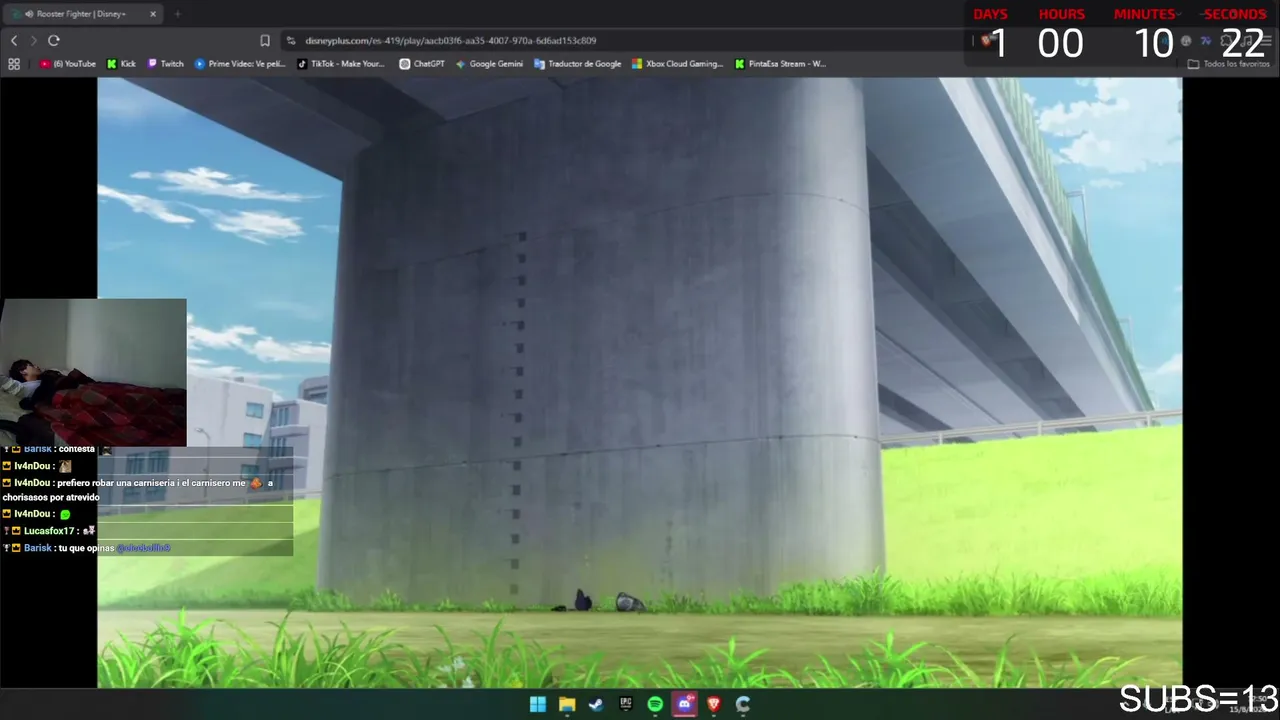Screen dimensions: 1280x720
Task: Open the Twitch bookmark
Action: (166, 64)
